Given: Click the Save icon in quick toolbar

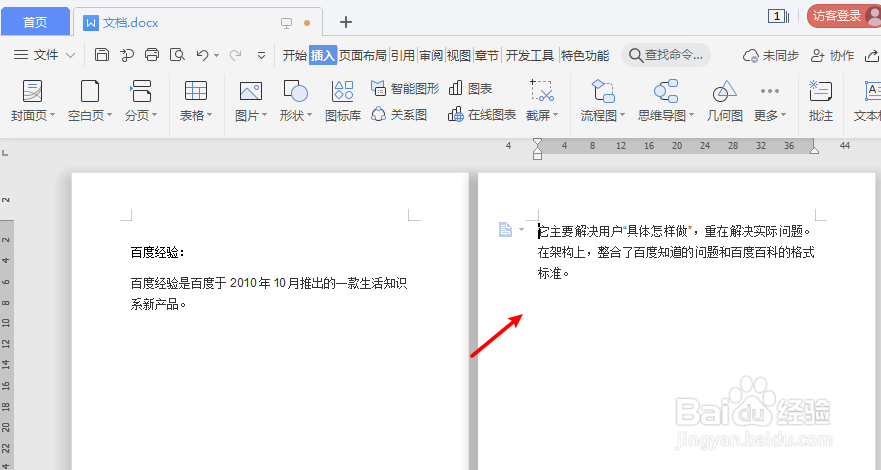Looking at the screenshot, I should 102,54.
